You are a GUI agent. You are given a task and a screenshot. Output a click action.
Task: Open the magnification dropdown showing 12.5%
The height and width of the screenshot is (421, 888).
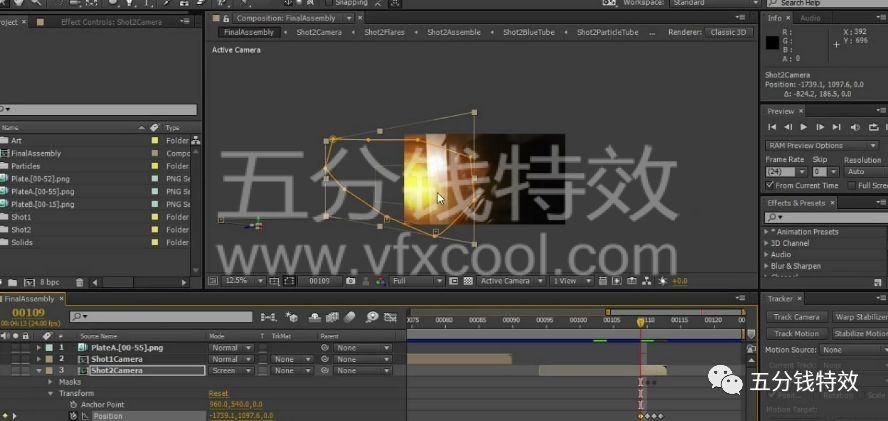click(244, 281)
